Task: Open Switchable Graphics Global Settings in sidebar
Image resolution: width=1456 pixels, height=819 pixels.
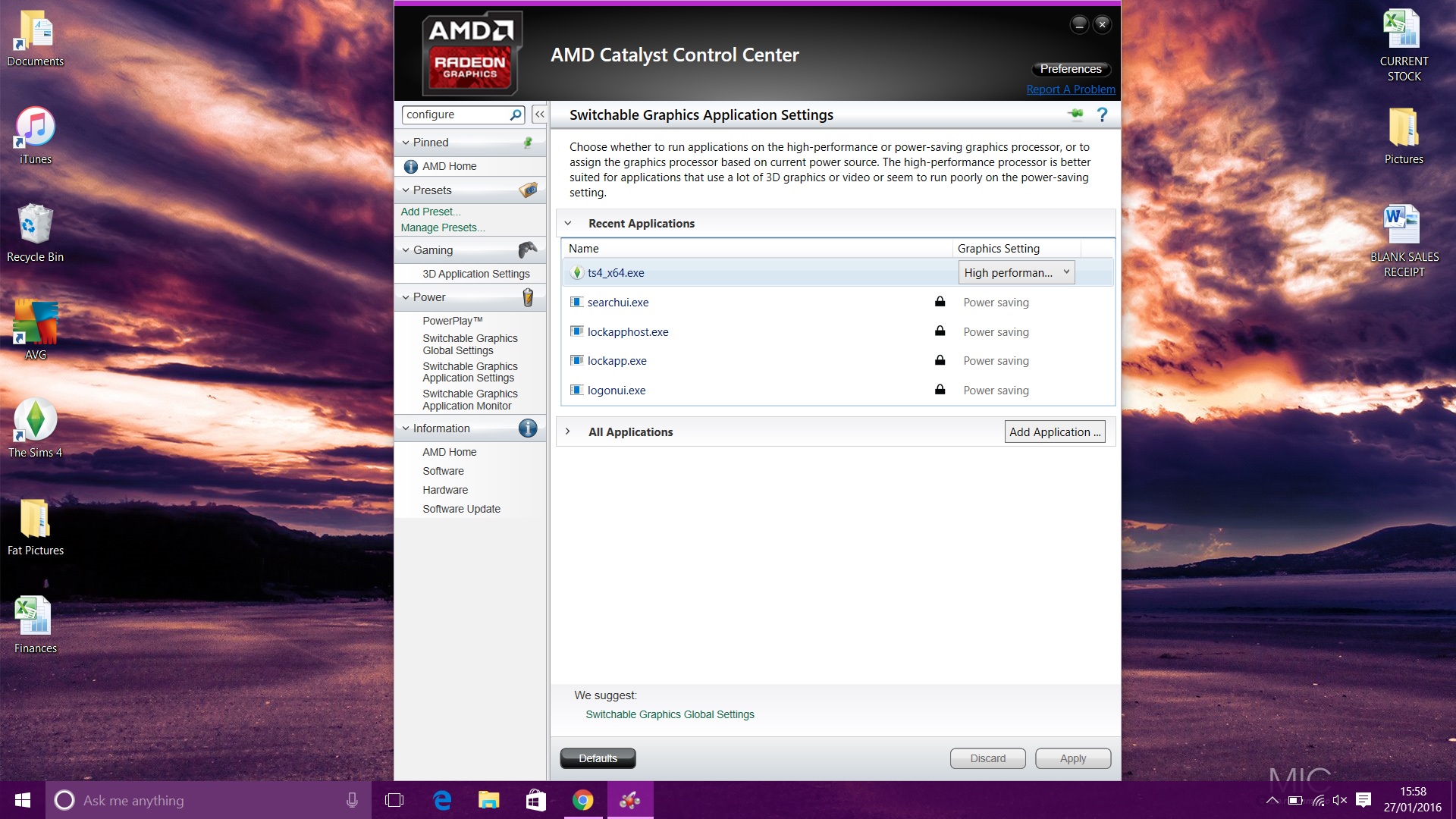Action: pyautogui.click(x=470, y=344)
